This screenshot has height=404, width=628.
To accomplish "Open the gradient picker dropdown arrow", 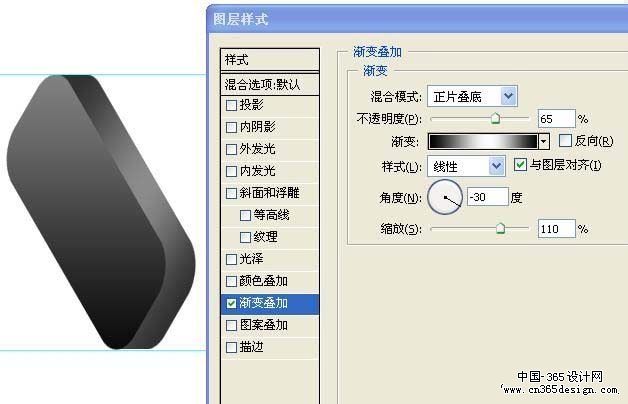I will coord(543,141).
